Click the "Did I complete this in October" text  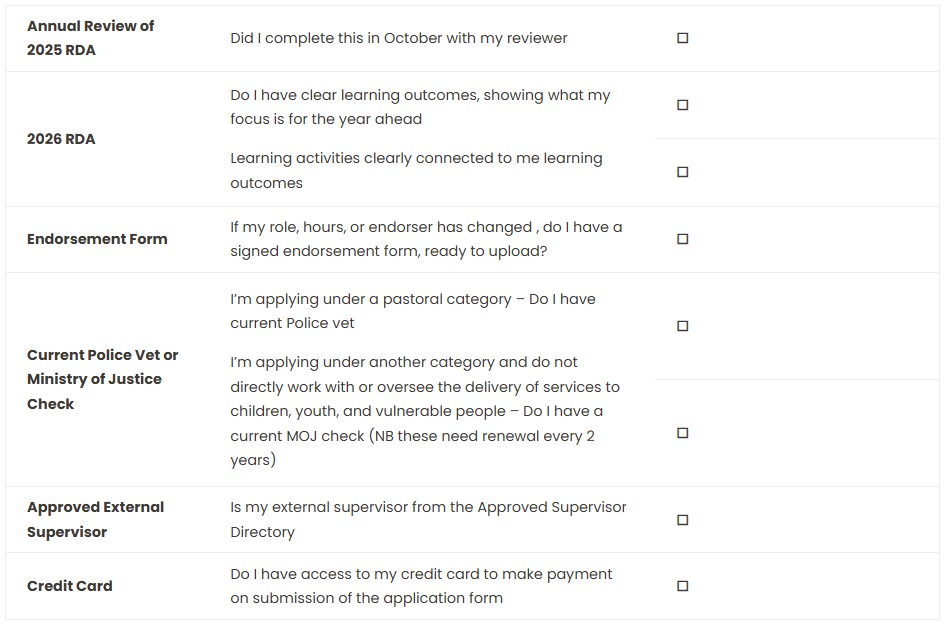click(398, 38)
